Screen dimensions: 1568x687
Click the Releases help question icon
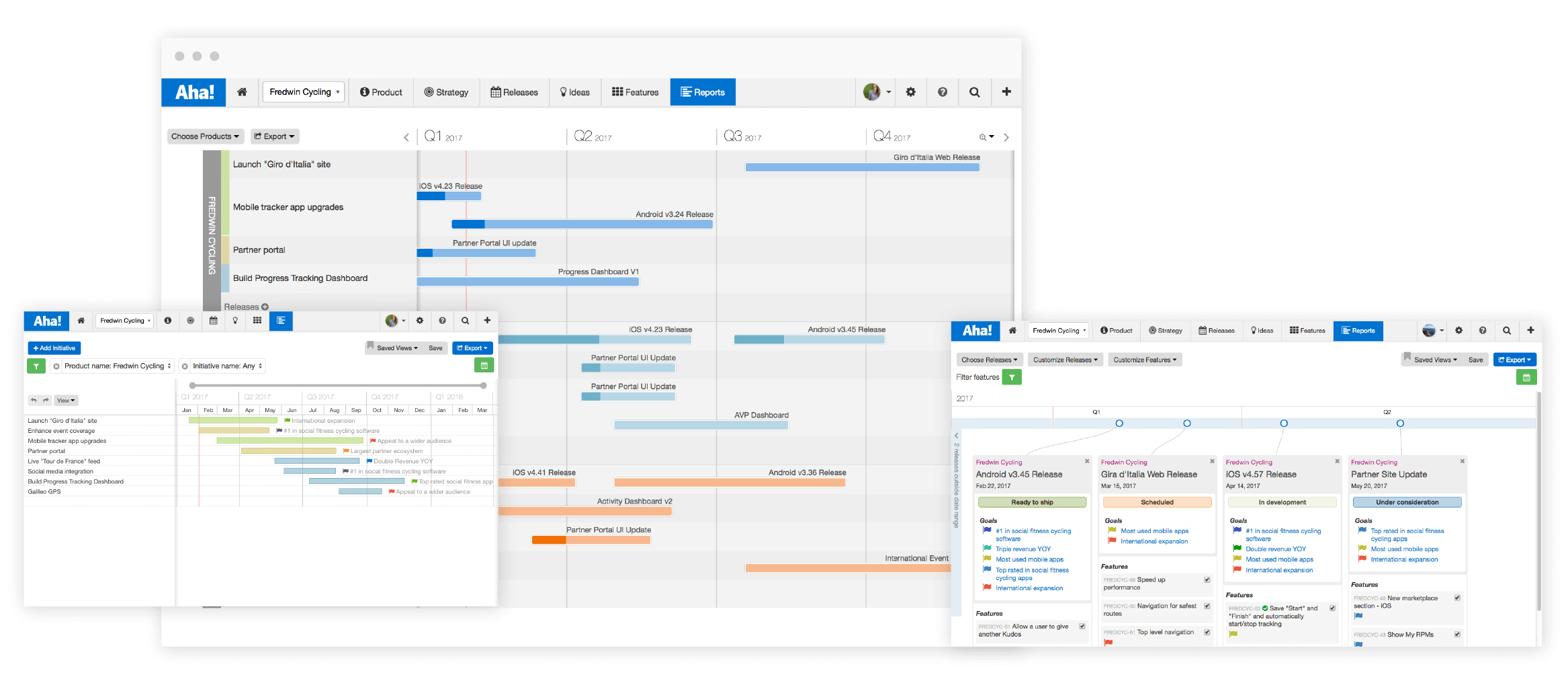pyautogui.click(x=265, y=307)
